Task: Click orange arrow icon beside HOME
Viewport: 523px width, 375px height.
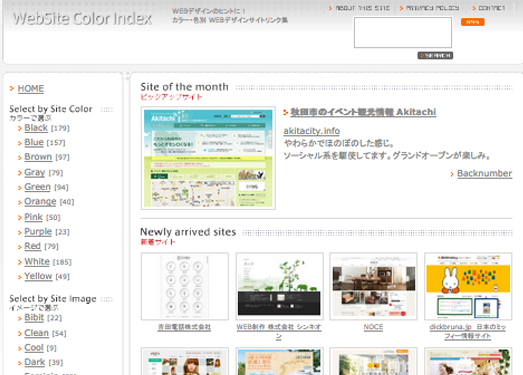Action: click(12, 88)
